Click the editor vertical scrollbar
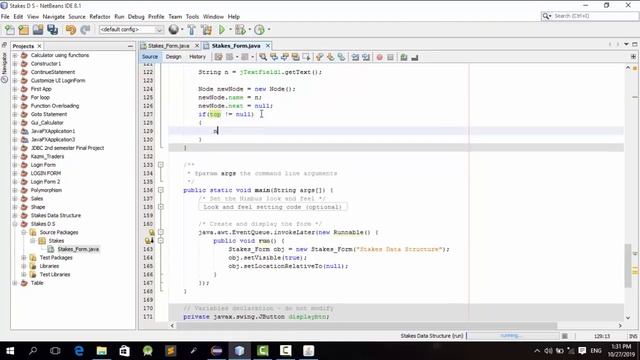Viewport: 640px width, 360px height. pyautogui.click(x=628, y=266)
